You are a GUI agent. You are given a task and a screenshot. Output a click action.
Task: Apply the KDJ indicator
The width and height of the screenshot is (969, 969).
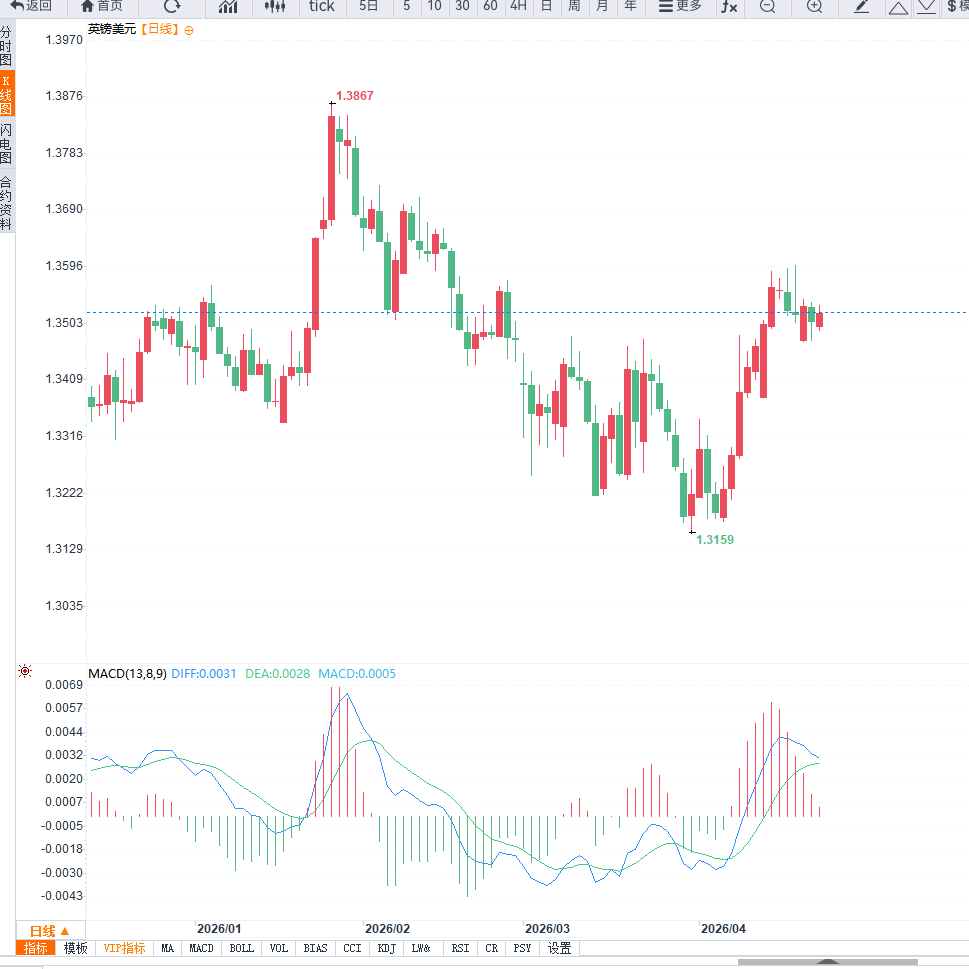click(x=386, y=948)
